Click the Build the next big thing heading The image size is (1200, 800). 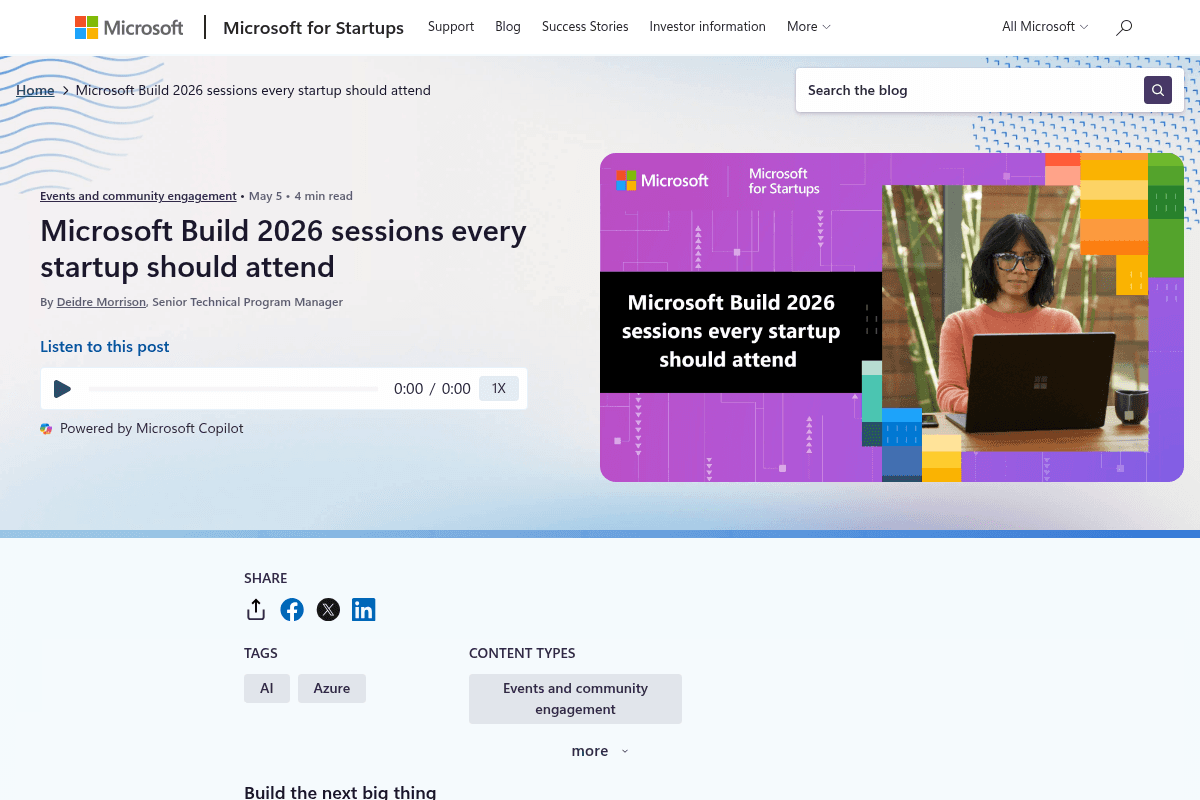click(340, 792)
